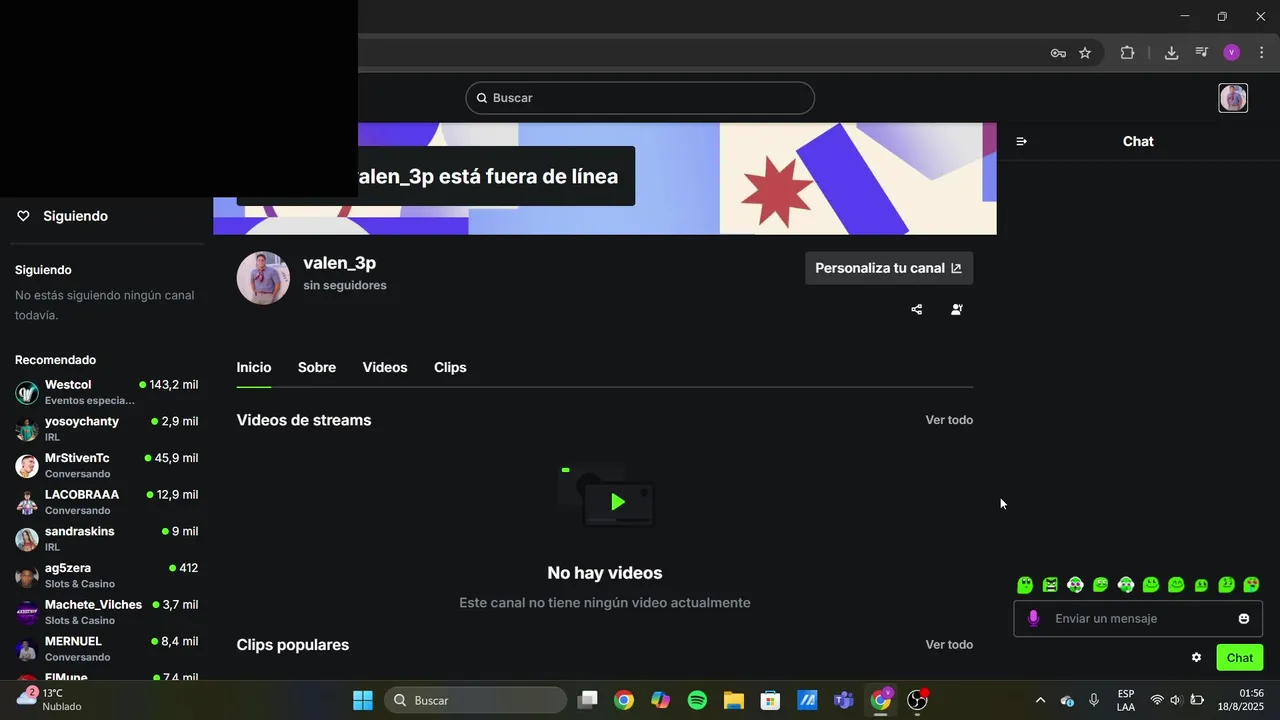Open chat settings gear icon
Image resolution: width=1280 pixels, height=720 pixels.
click(1196, 657)
